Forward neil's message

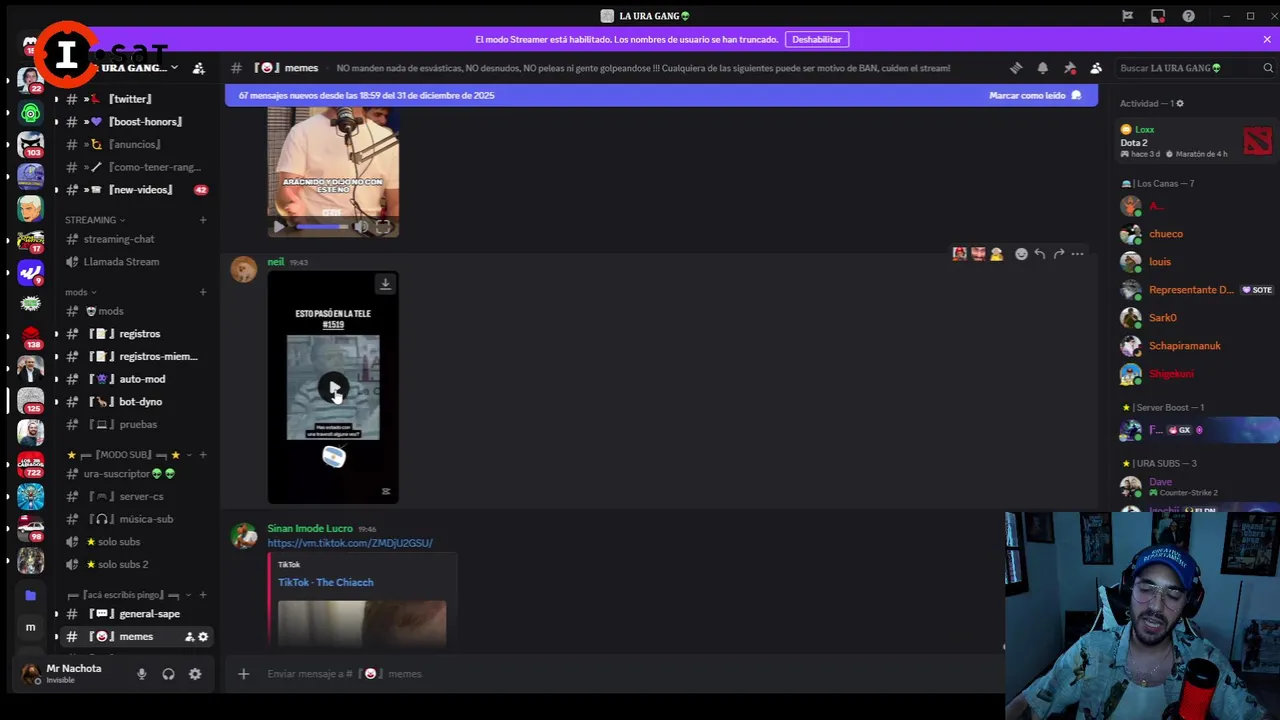point(1058,254)
